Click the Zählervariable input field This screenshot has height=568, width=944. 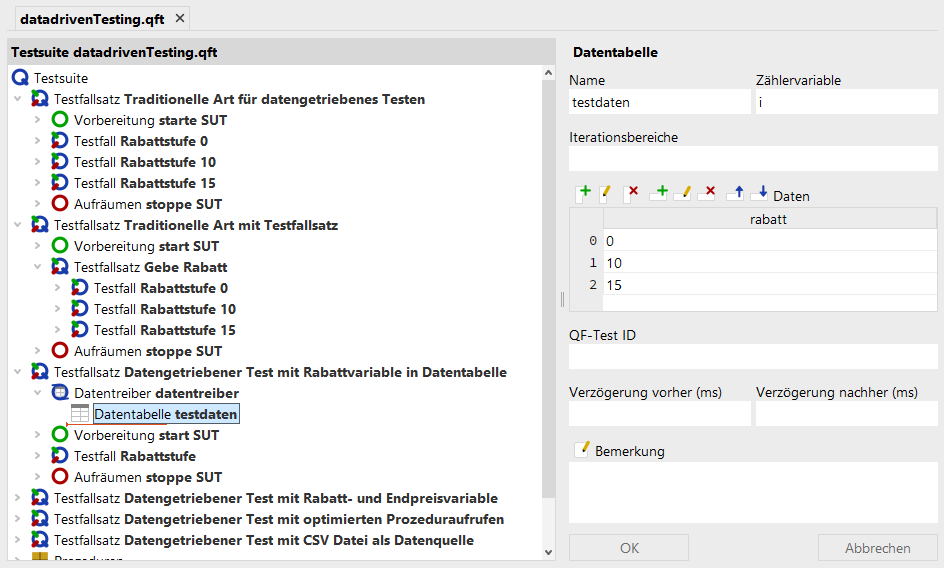(846, 102)
